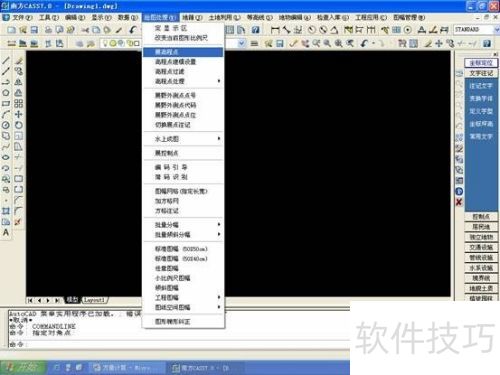Select the Explode modify tool
500x375 pixels.
coord(18,222)
